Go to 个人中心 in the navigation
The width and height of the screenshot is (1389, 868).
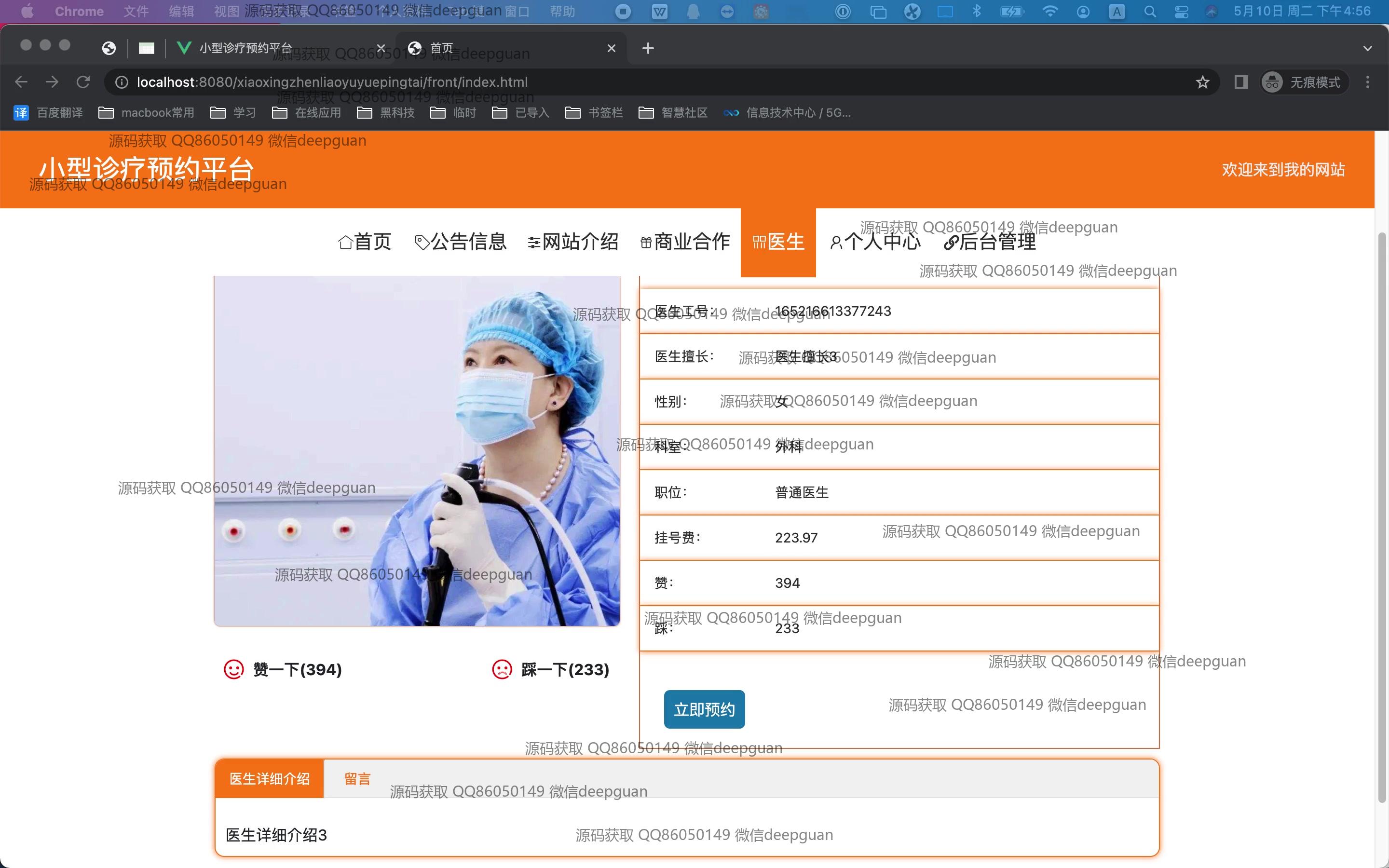click(875, 242)
